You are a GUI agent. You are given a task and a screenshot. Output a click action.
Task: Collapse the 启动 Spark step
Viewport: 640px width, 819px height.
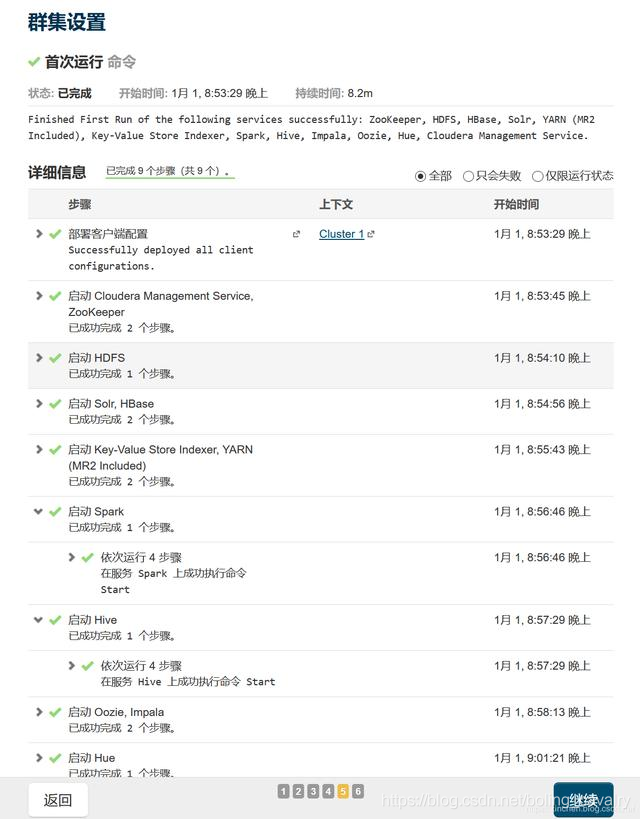38,511
